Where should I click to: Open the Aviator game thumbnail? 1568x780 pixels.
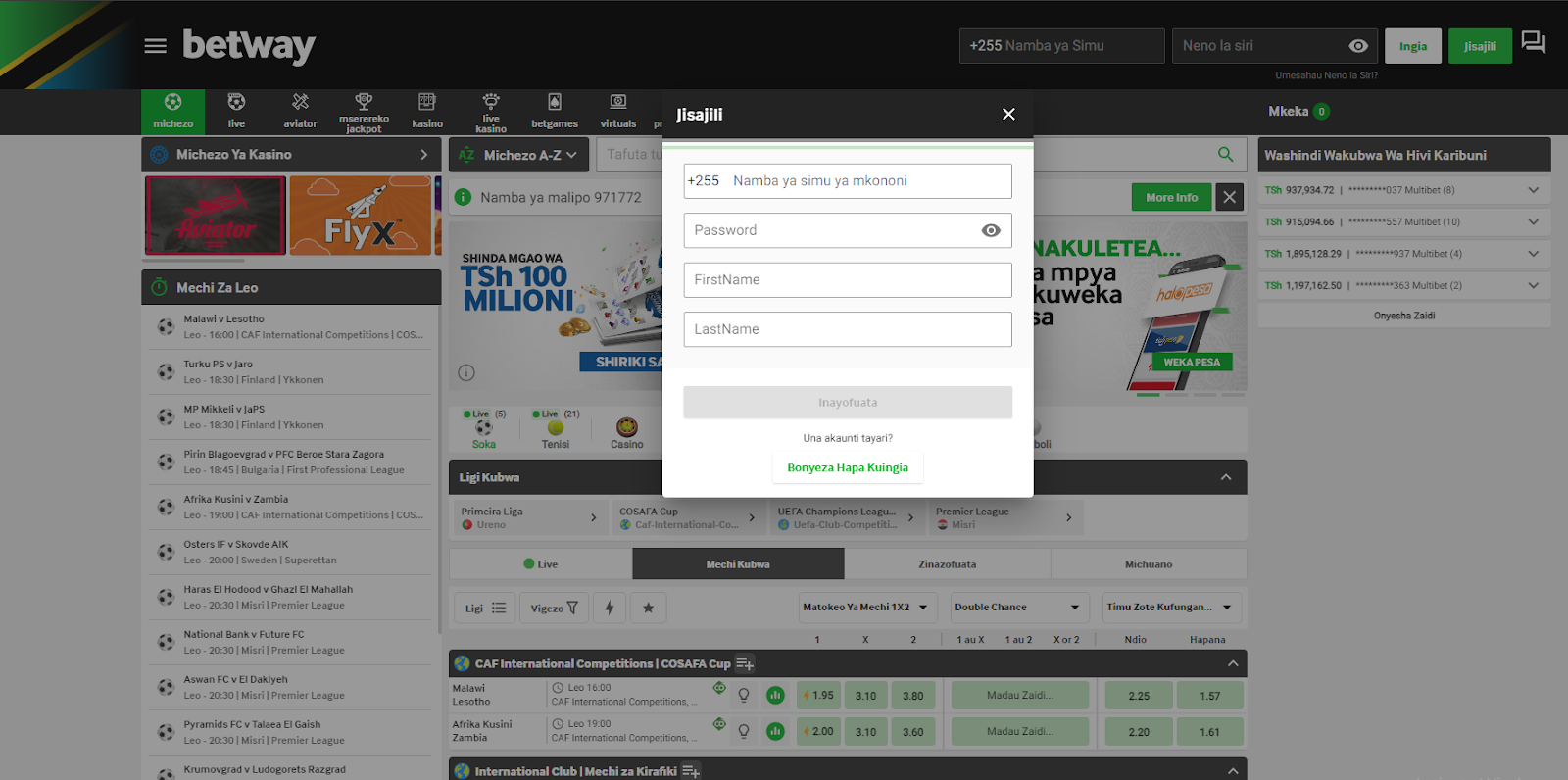pyautogui.click(x=216, y=216)
